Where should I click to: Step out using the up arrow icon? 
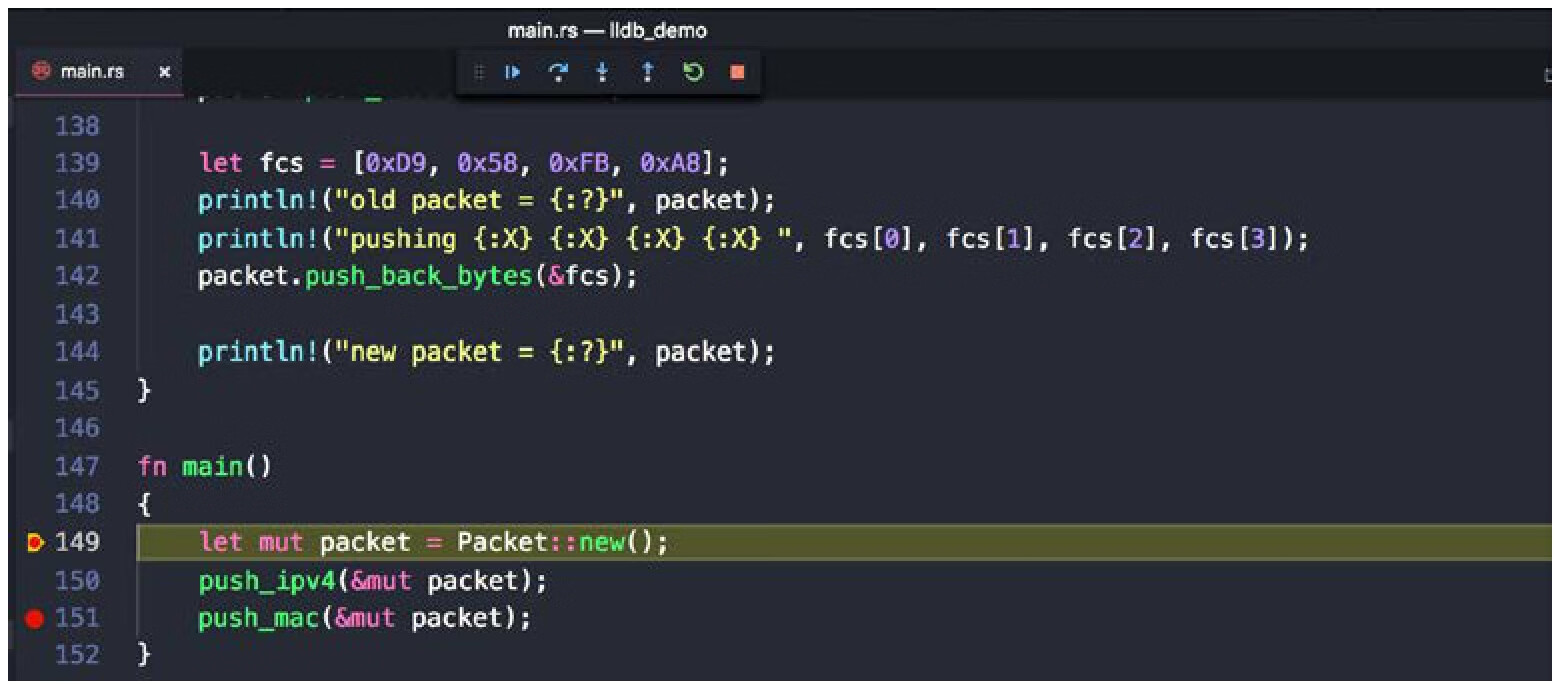(647, 72)
